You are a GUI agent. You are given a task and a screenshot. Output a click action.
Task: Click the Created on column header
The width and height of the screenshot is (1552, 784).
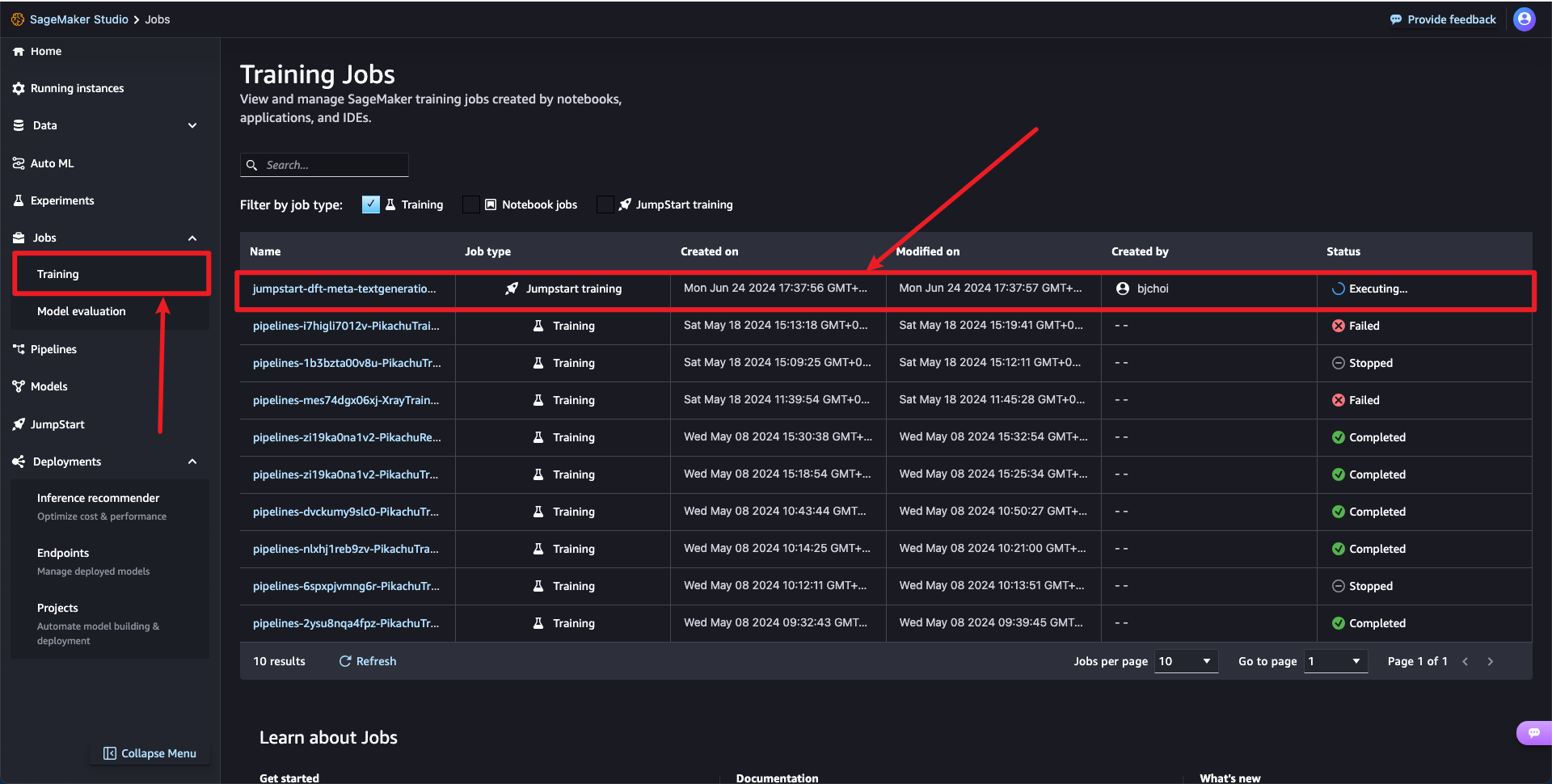(710, 251)
